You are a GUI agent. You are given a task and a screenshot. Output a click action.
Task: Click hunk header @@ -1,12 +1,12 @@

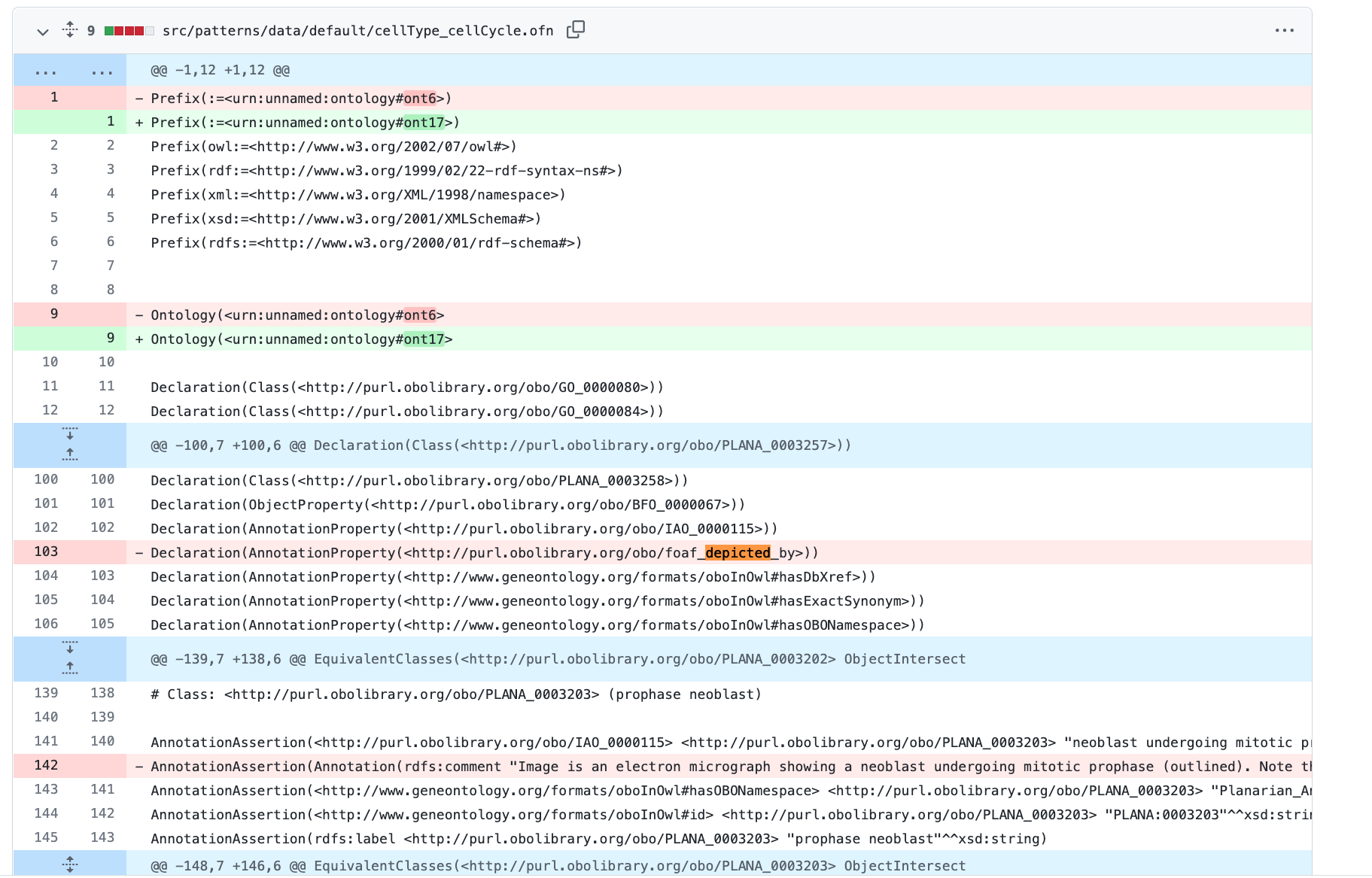click(221, 71)
